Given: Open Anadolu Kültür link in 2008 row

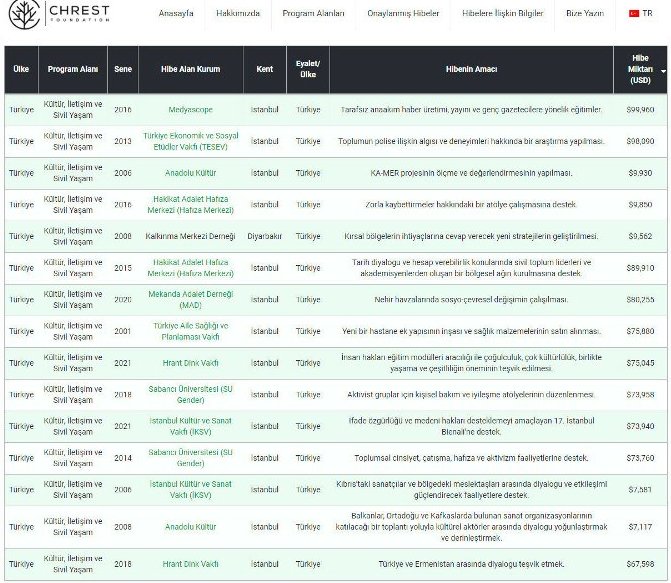Looking at the screenshot, I should 190,527.
